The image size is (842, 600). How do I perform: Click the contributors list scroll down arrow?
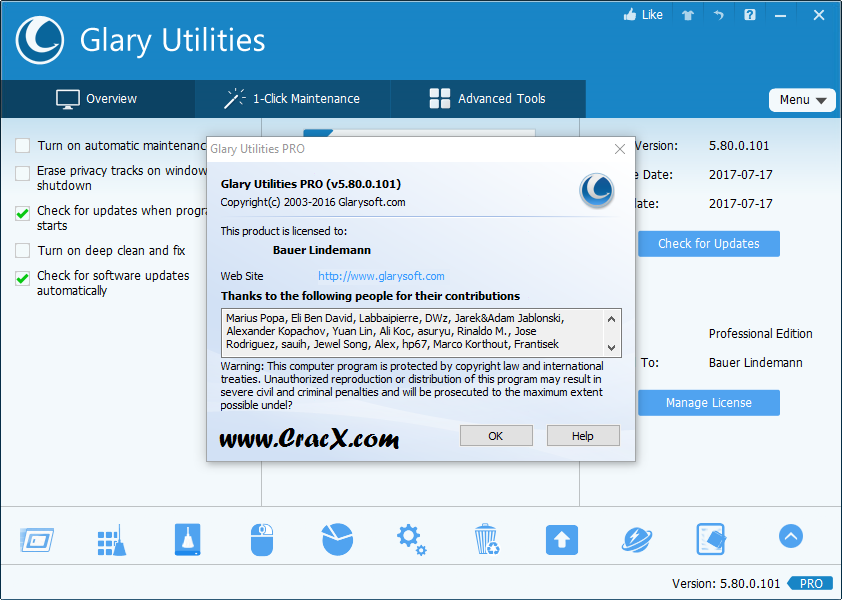(x=611, y=348)
